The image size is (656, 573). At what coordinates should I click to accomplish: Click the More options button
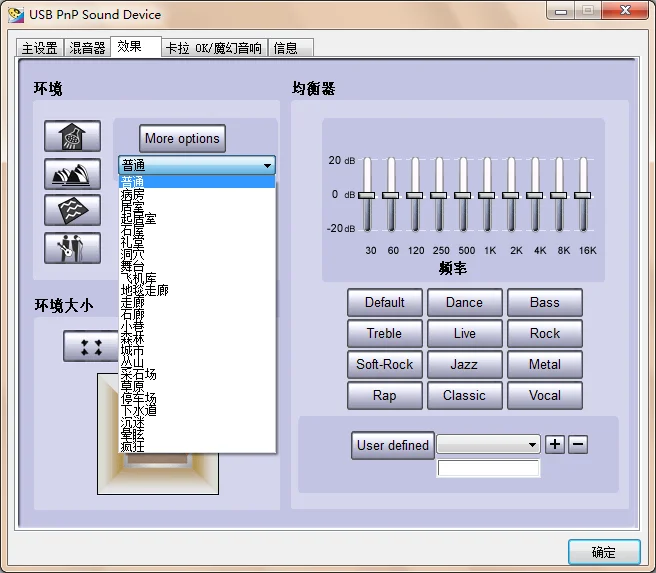pyautogui.click(x=182, y=138)
